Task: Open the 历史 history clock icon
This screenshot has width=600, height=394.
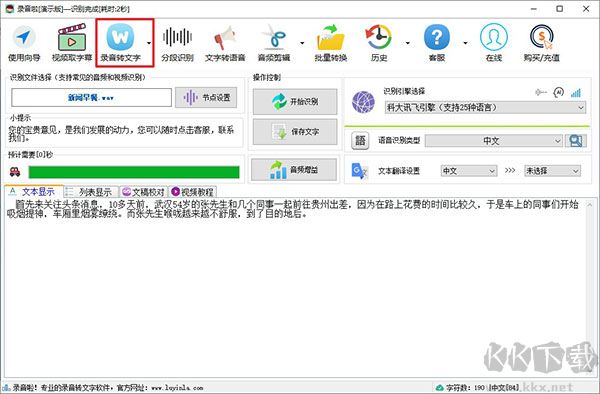Action: [379, 43]
